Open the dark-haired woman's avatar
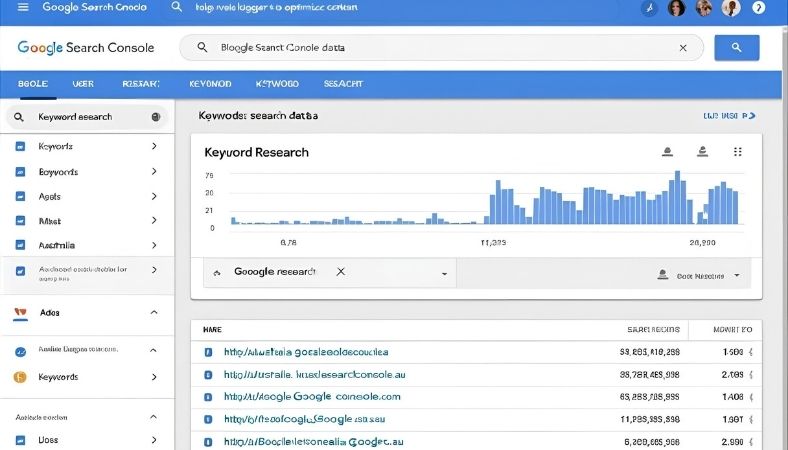The image size is (788, 450). pyautogui.click(x=676, y=8)
